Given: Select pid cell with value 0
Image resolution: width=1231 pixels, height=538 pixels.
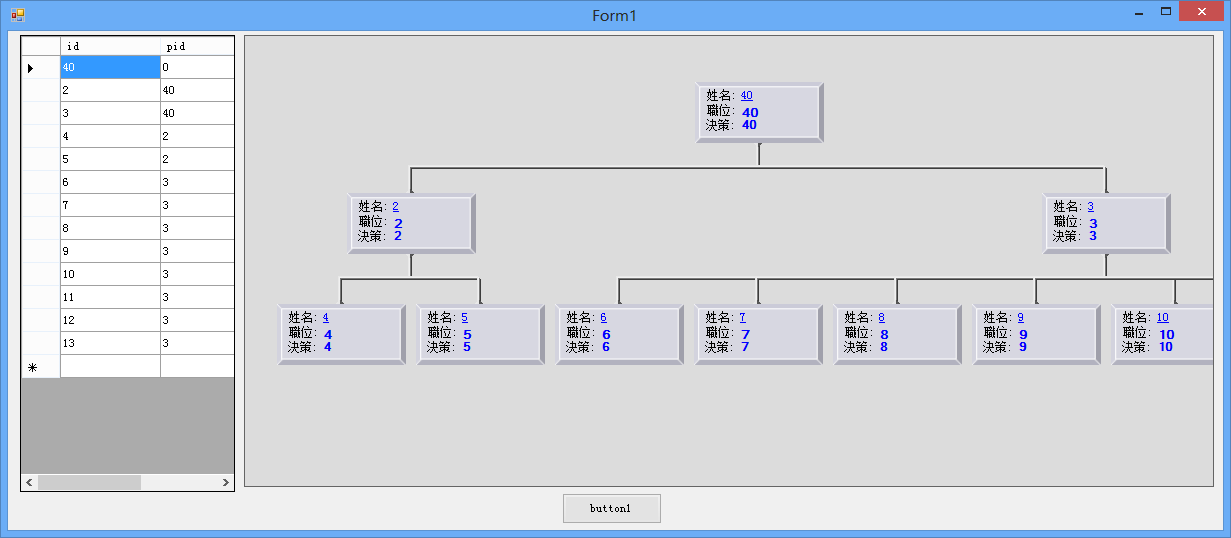Looking at the screenshot, I should tap(197, 67).
